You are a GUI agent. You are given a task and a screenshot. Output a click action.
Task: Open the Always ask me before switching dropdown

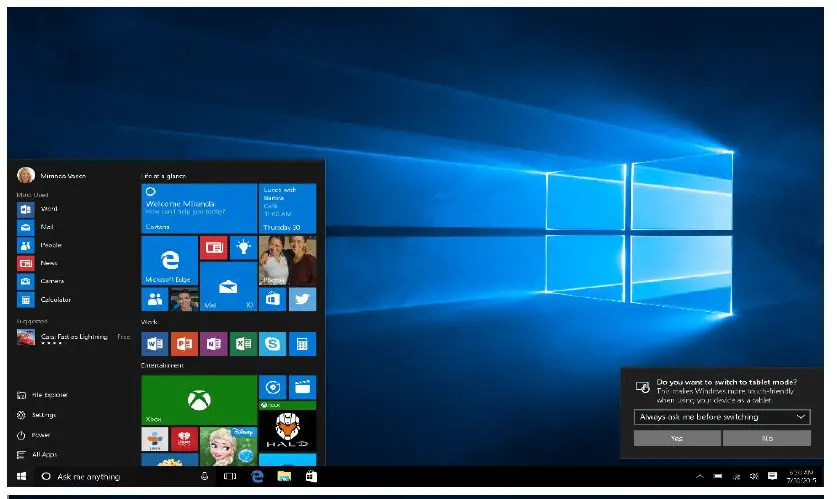click(x=722, y=417)
